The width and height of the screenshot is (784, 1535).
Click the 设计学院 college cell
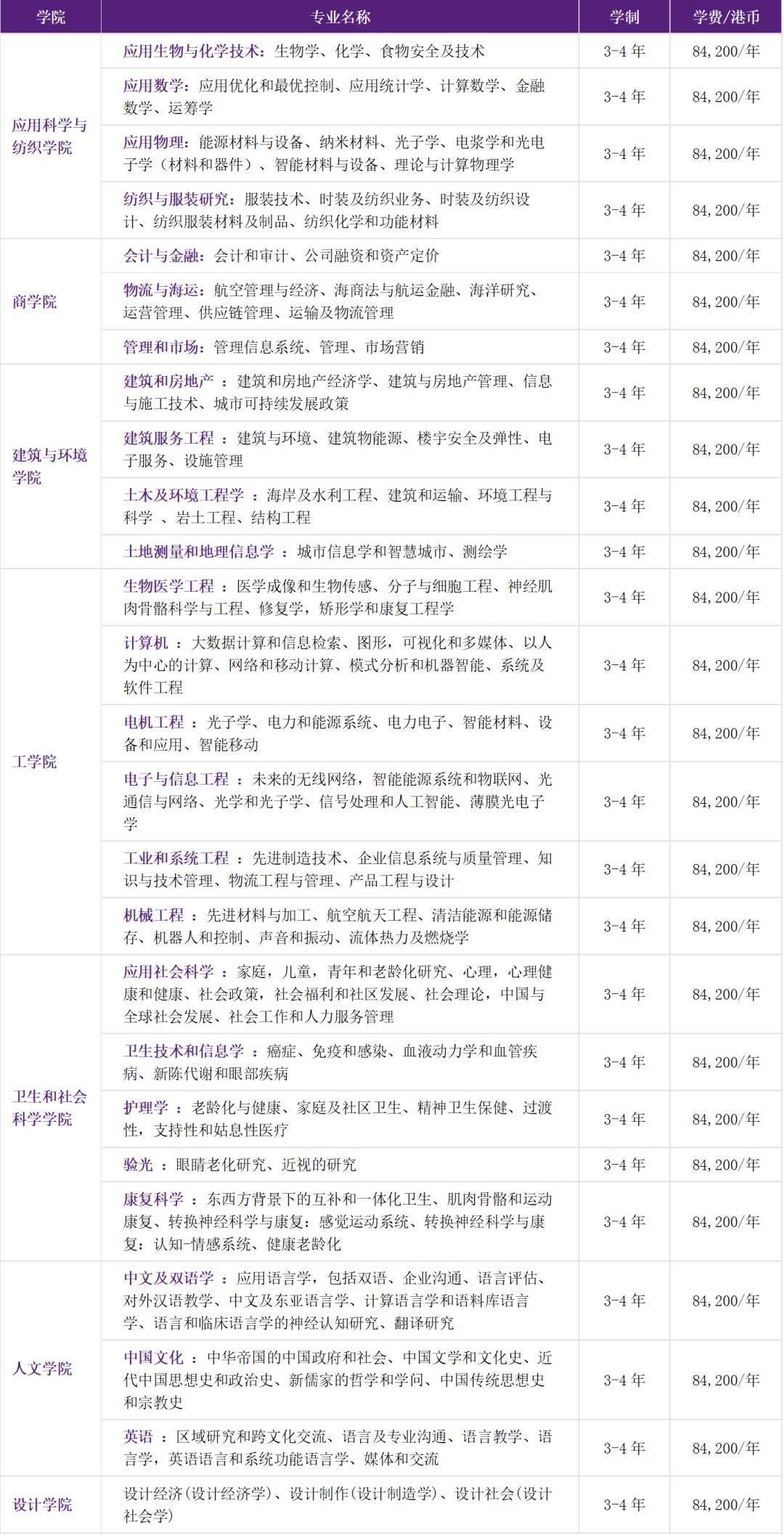pyautogui.click(x=42, y=1505)
